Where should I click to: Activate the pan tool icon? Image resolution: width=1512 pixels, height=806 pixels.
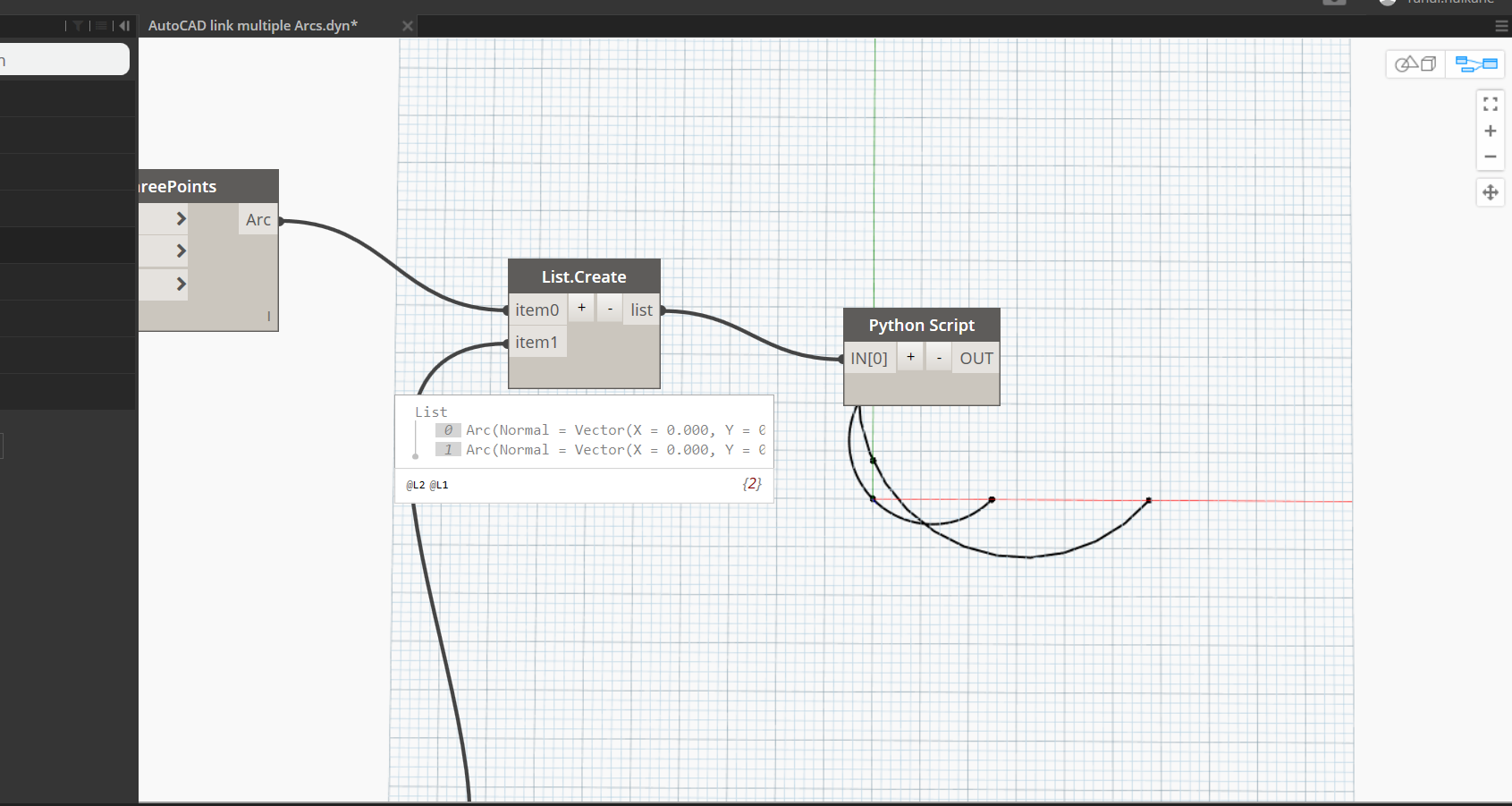[1490, 192]
